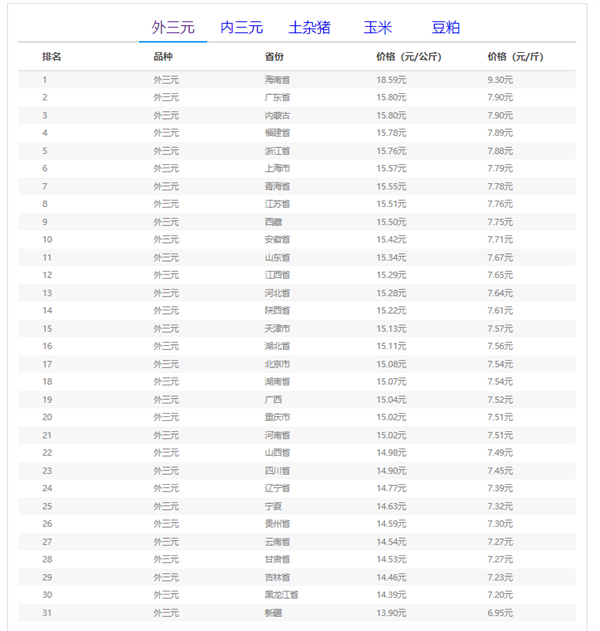
Task: Select the 云南省 cell
Action: coord(277,542)
